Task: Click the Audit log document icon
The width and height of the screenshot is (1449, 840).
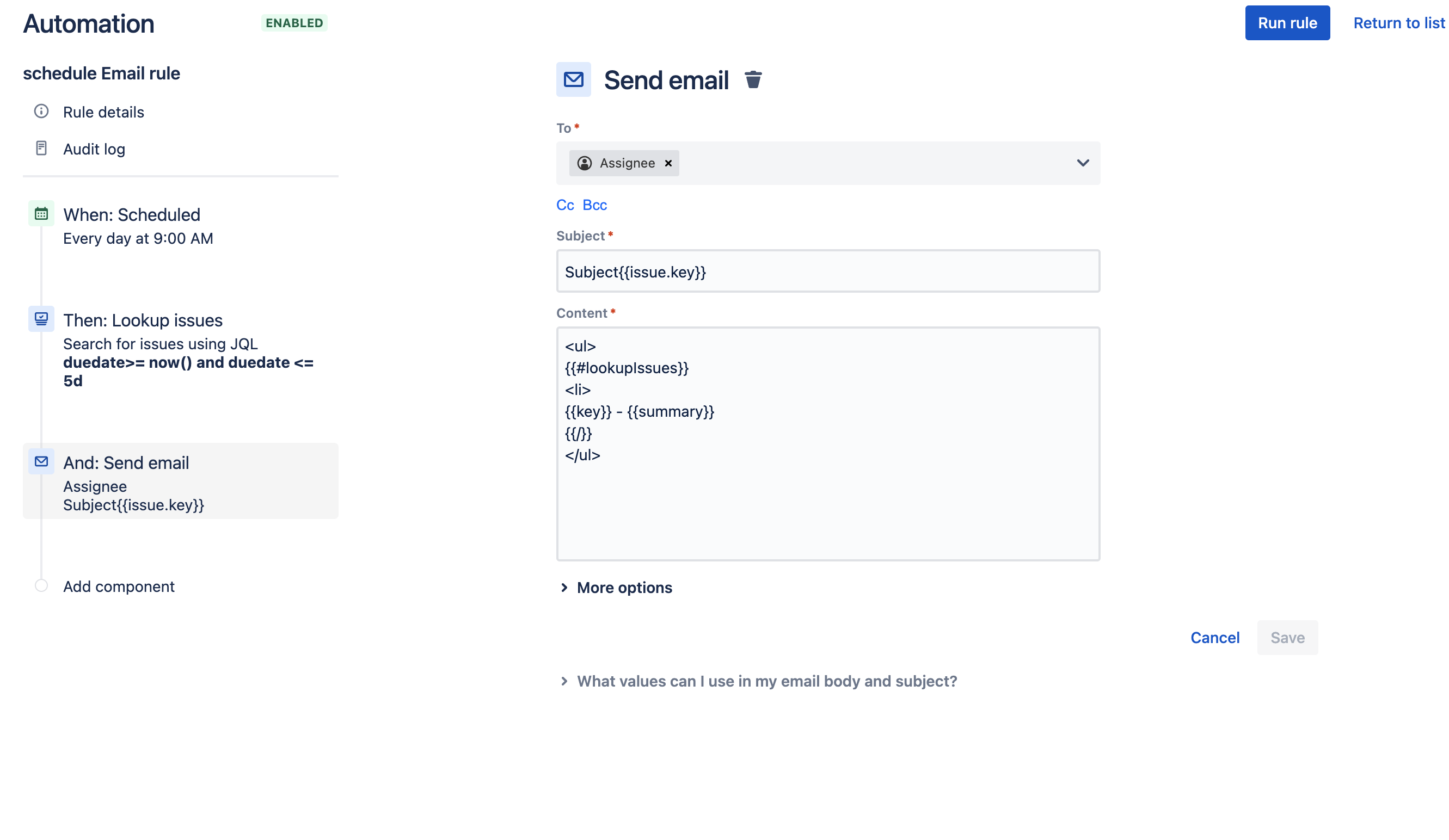Action: pyautogui.click(x=41, y=148)
